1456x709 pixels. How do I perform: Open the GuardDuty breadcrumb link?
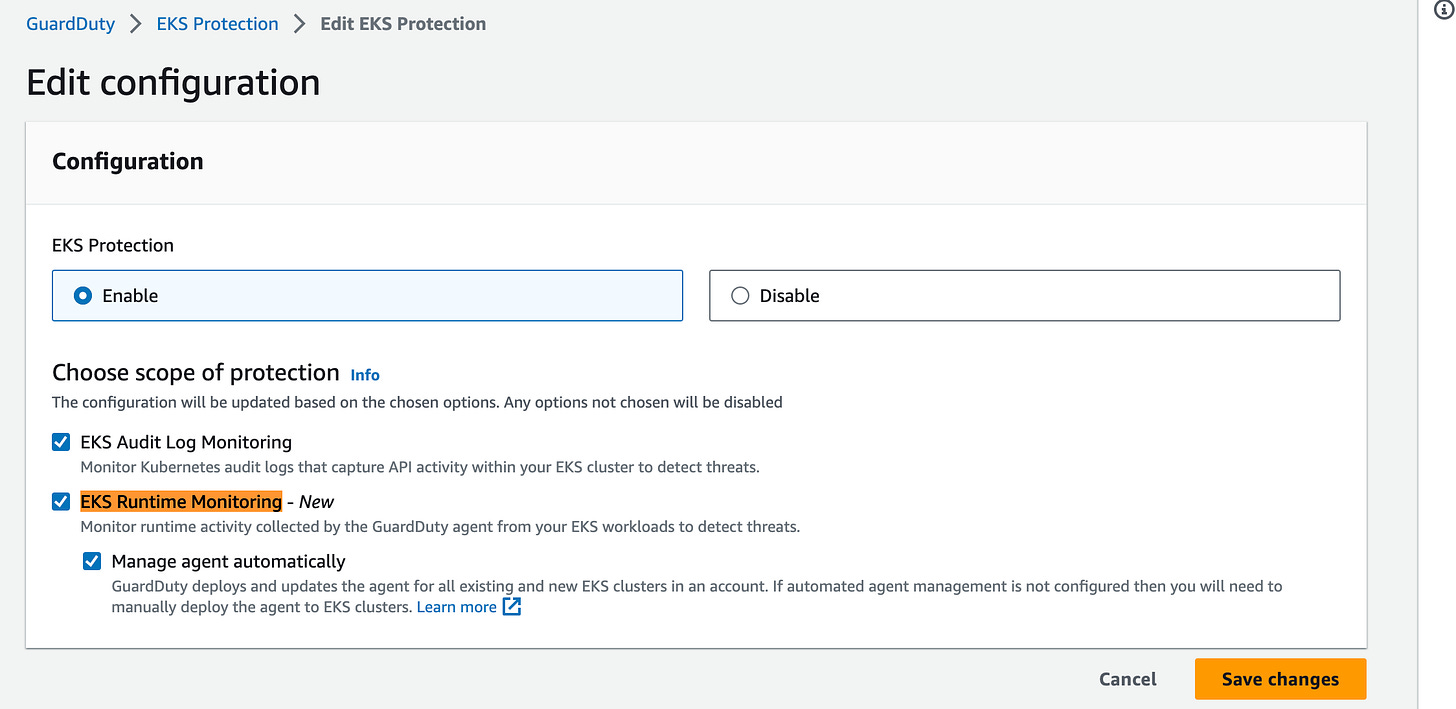70,24
